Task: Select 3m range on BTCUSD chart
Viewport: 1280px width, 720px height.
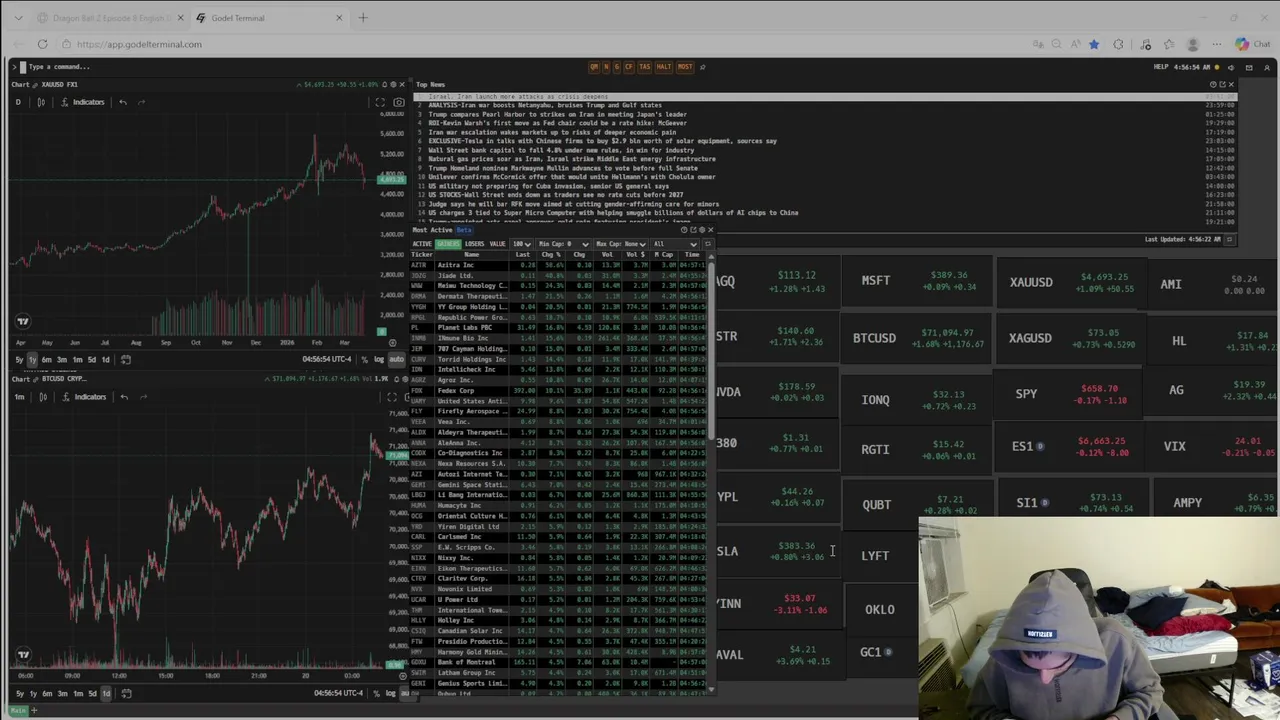Action: click(62, 694)
